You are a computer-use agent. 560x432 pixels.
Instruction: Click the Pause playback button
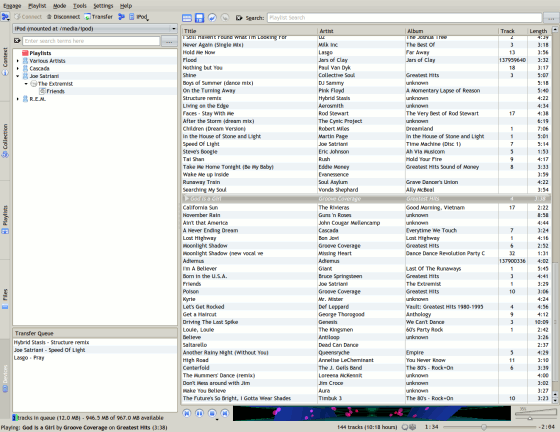[x=199, y=413]
